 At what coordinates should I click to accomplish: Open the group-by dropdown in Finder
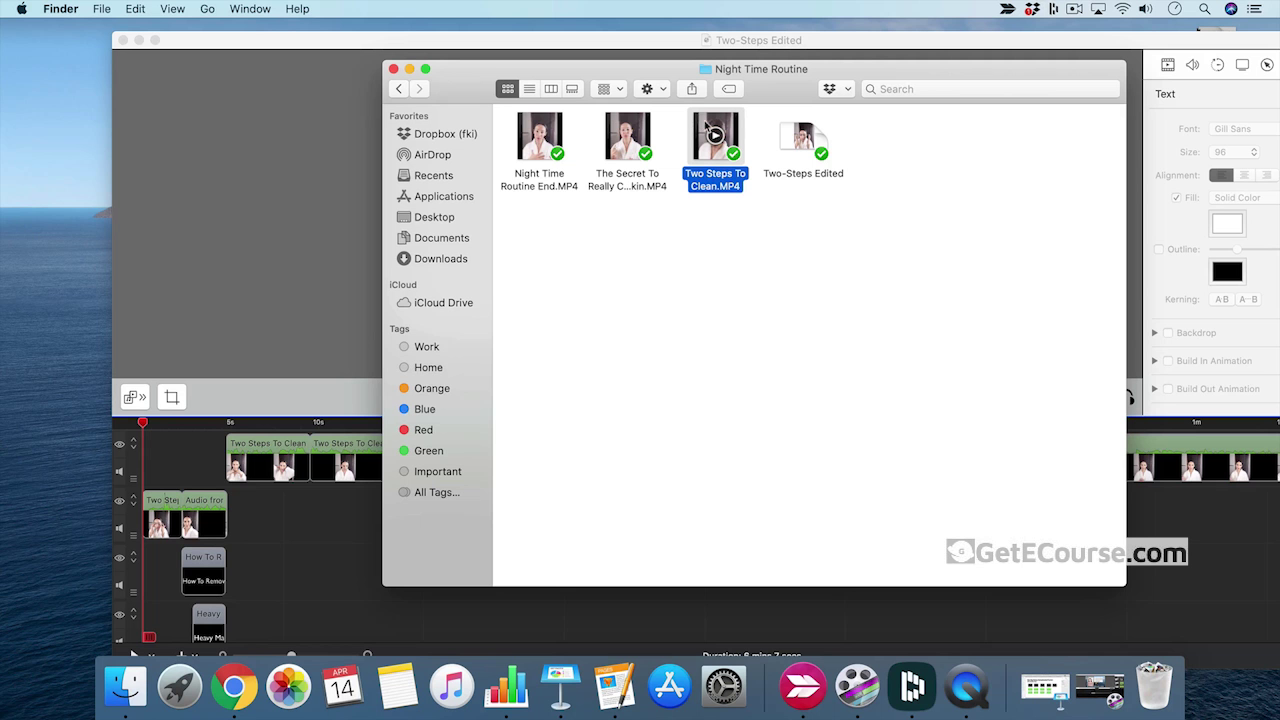pos(609,89)
